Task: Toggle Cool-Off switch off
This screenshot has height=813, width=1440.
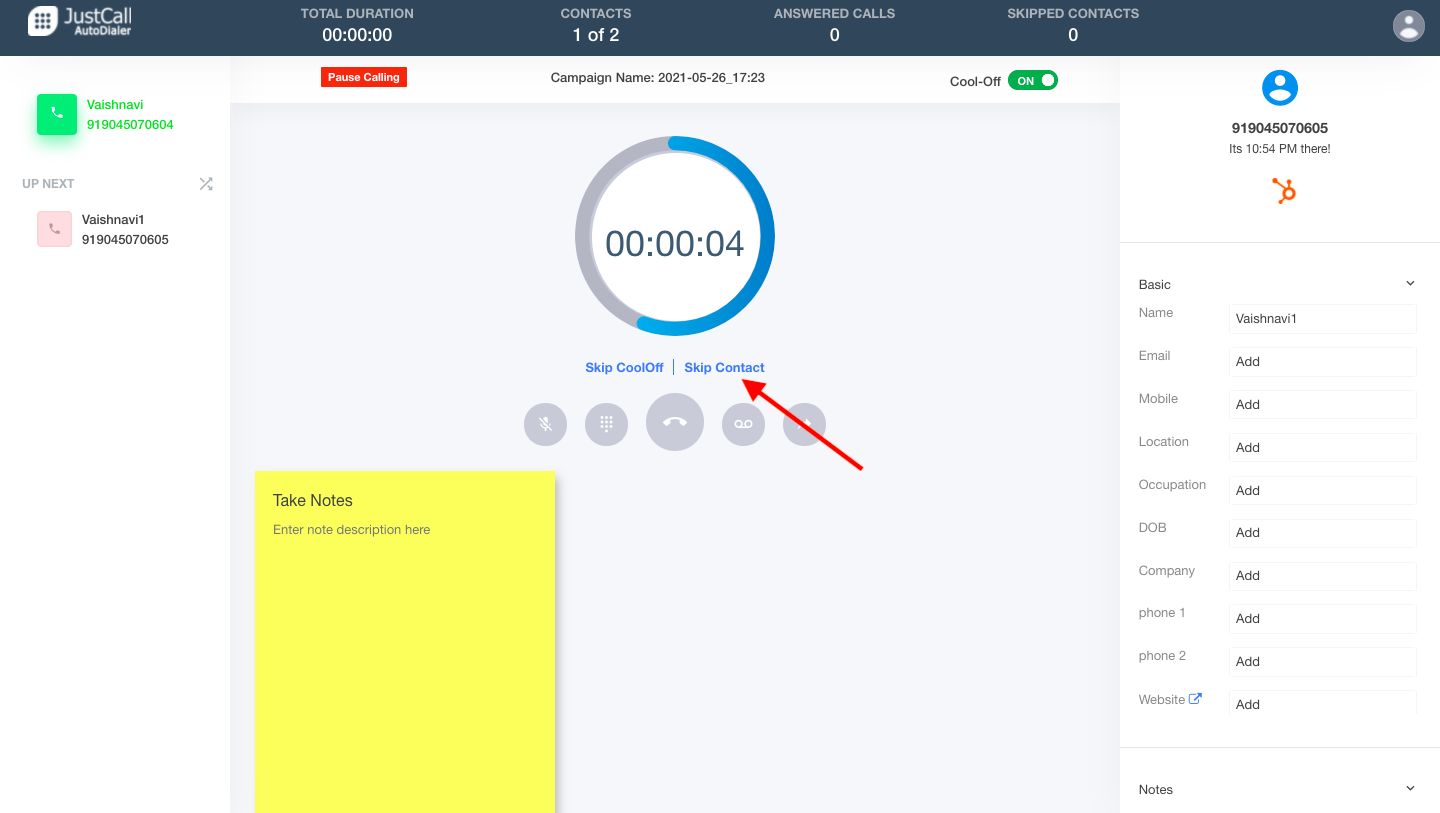Action: (1033, 80)
